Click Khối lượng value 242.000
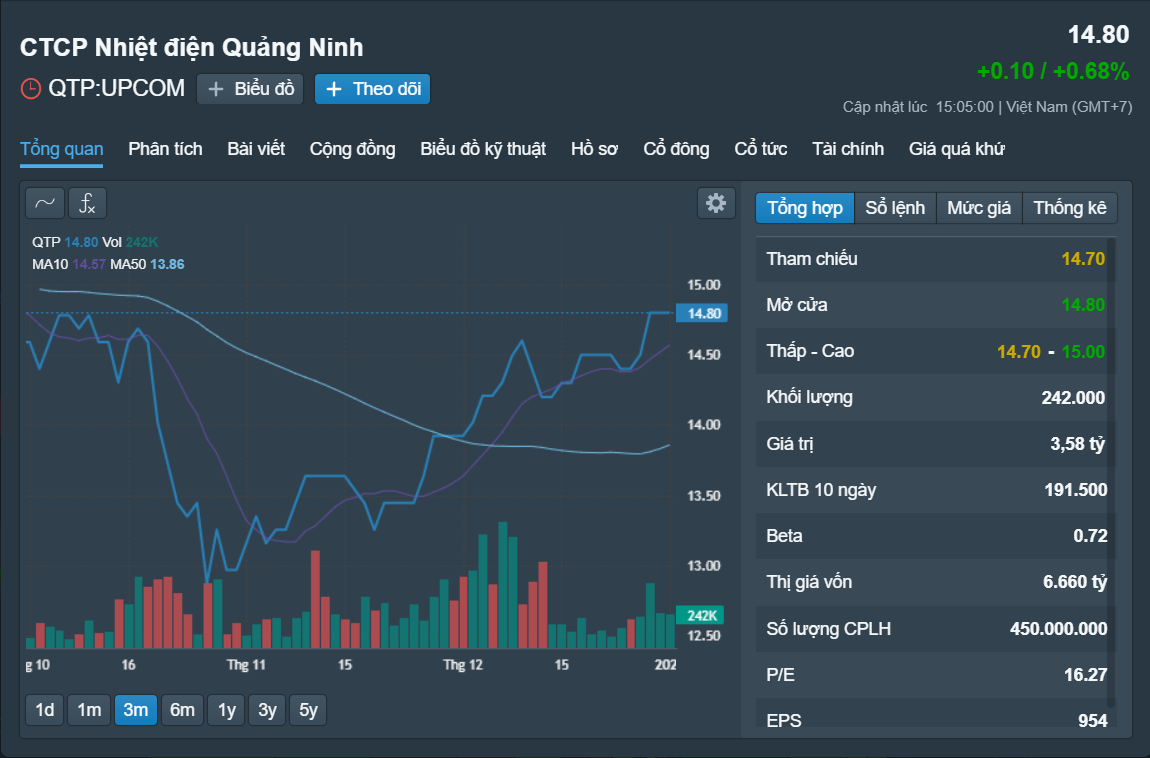Viewport: 1150px width, 758px height. point(1073,397)
